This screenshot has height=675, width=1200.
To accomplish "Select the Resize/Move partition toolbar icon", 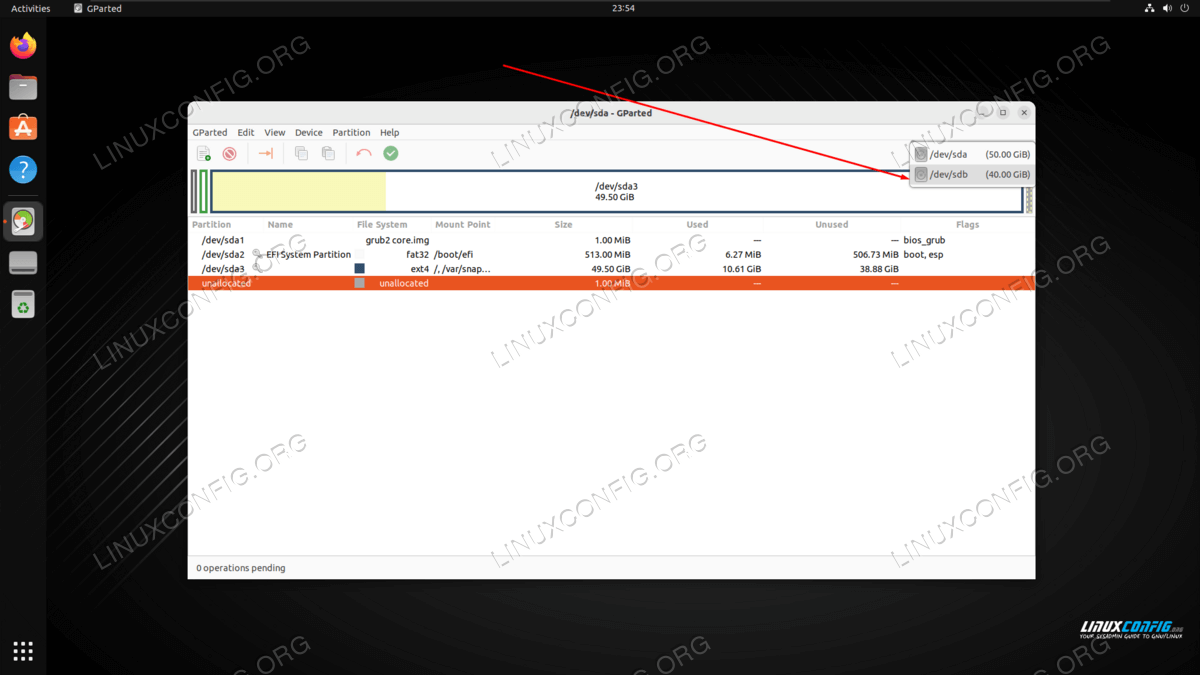I will 265,154.
